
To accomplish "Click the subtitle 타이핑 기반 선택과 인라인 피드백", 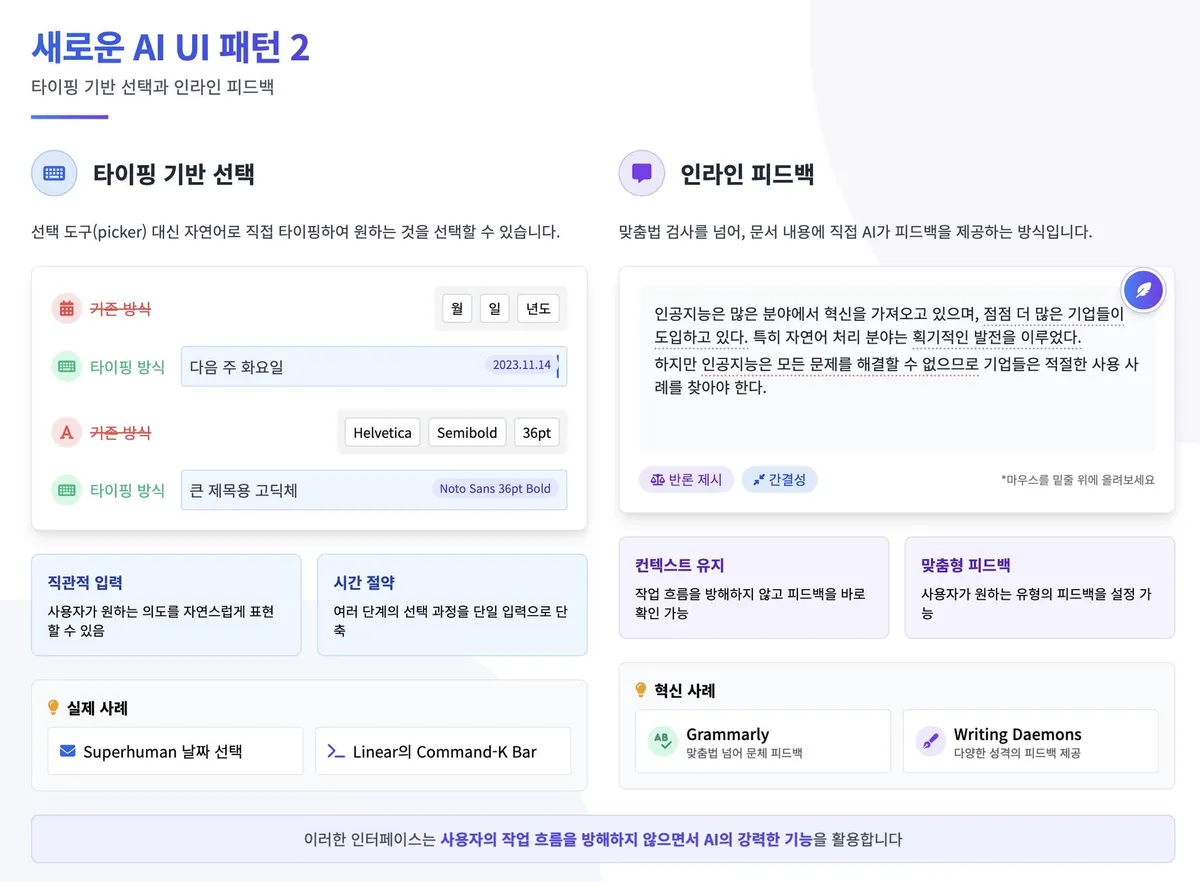I will pyautogui.click(x=153, y=88).
